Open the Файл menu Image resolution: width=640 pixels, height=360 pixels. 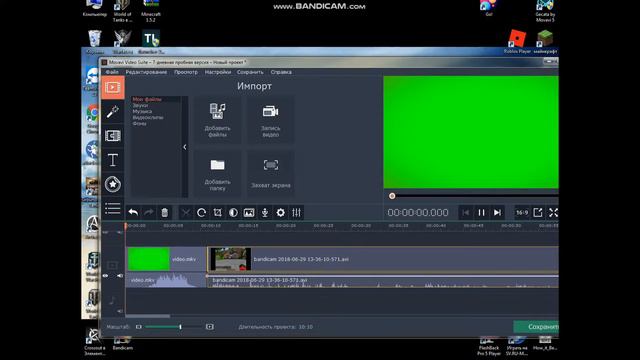[x=112, y=72]
